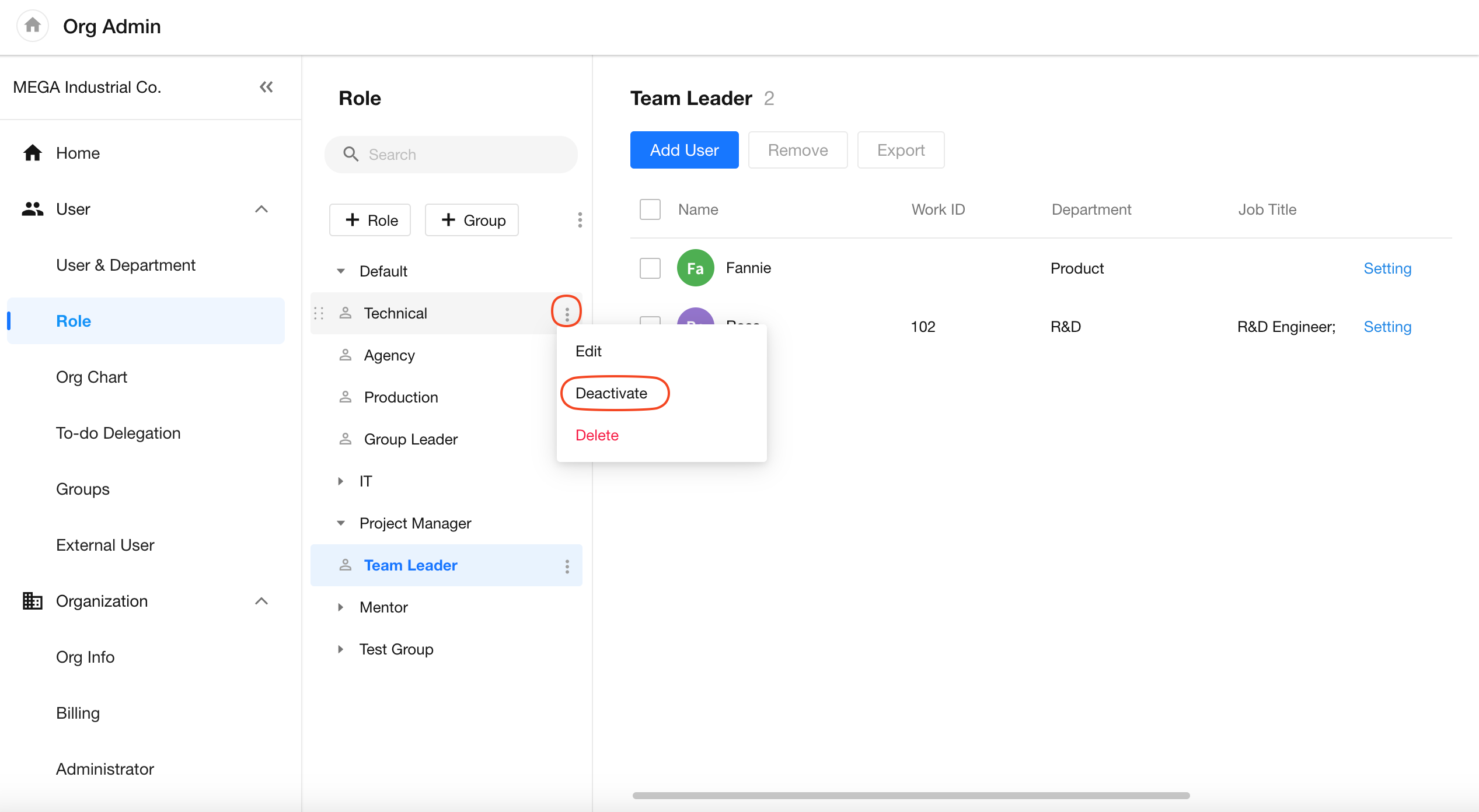Expand the Mentor role group
This screenshot has width=1479, height=812.
(x=341, y=607)
